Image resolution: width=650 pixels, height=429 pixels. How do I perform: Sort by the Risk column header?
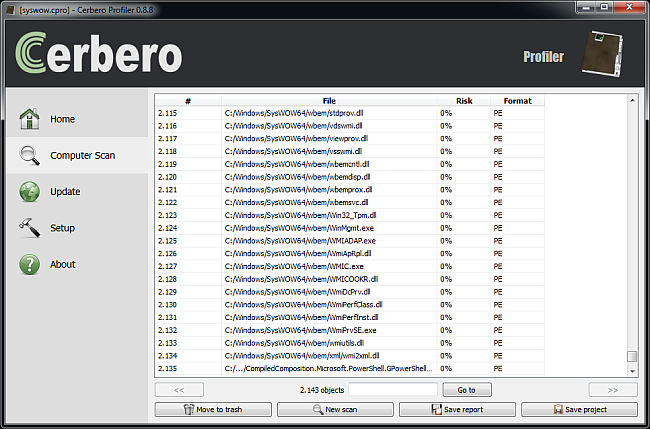pos(464,101)
